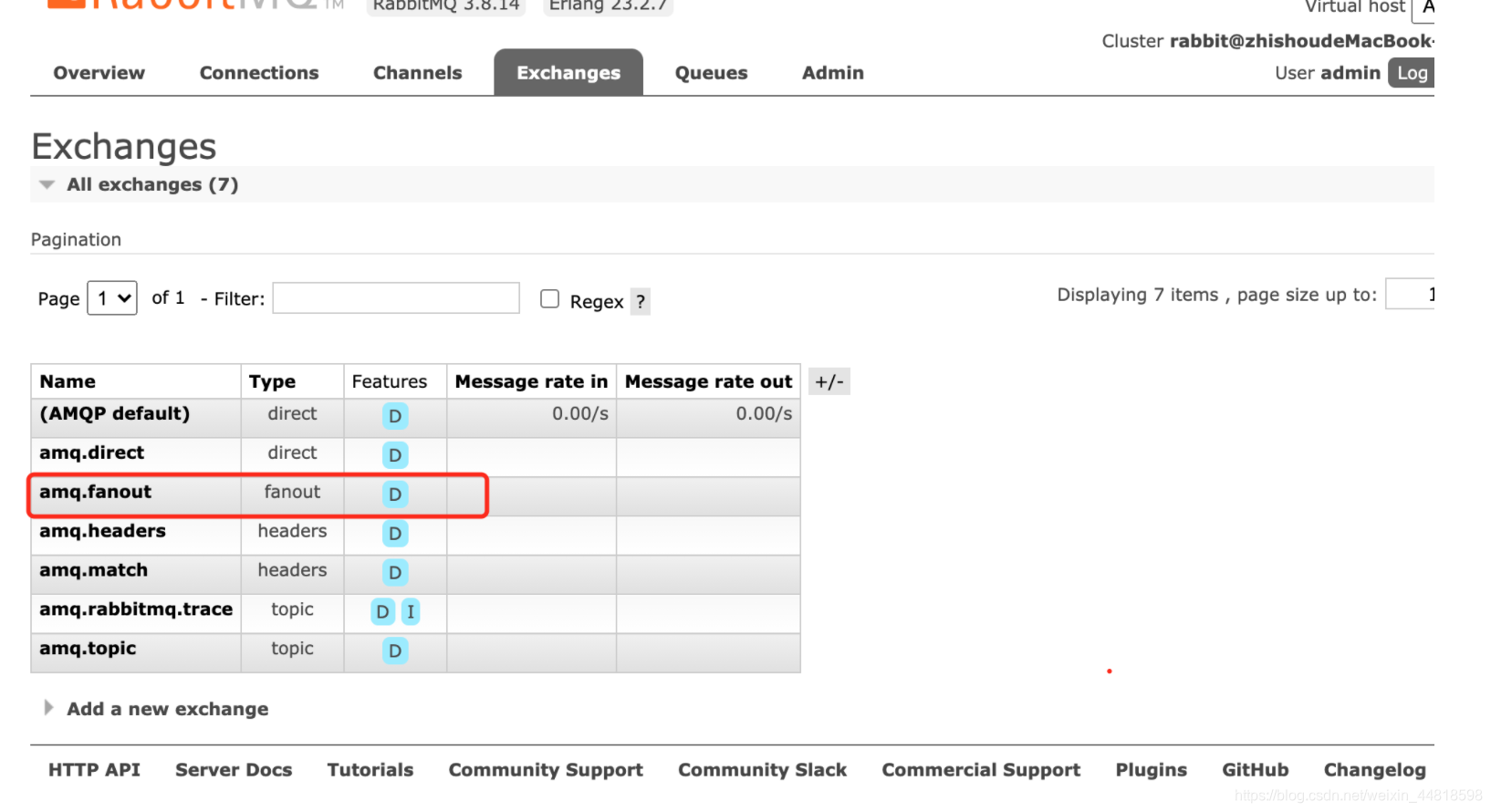
Task: Open the (AMQP default) exchange
Action: pyautogui.click(x=115, y=413)
